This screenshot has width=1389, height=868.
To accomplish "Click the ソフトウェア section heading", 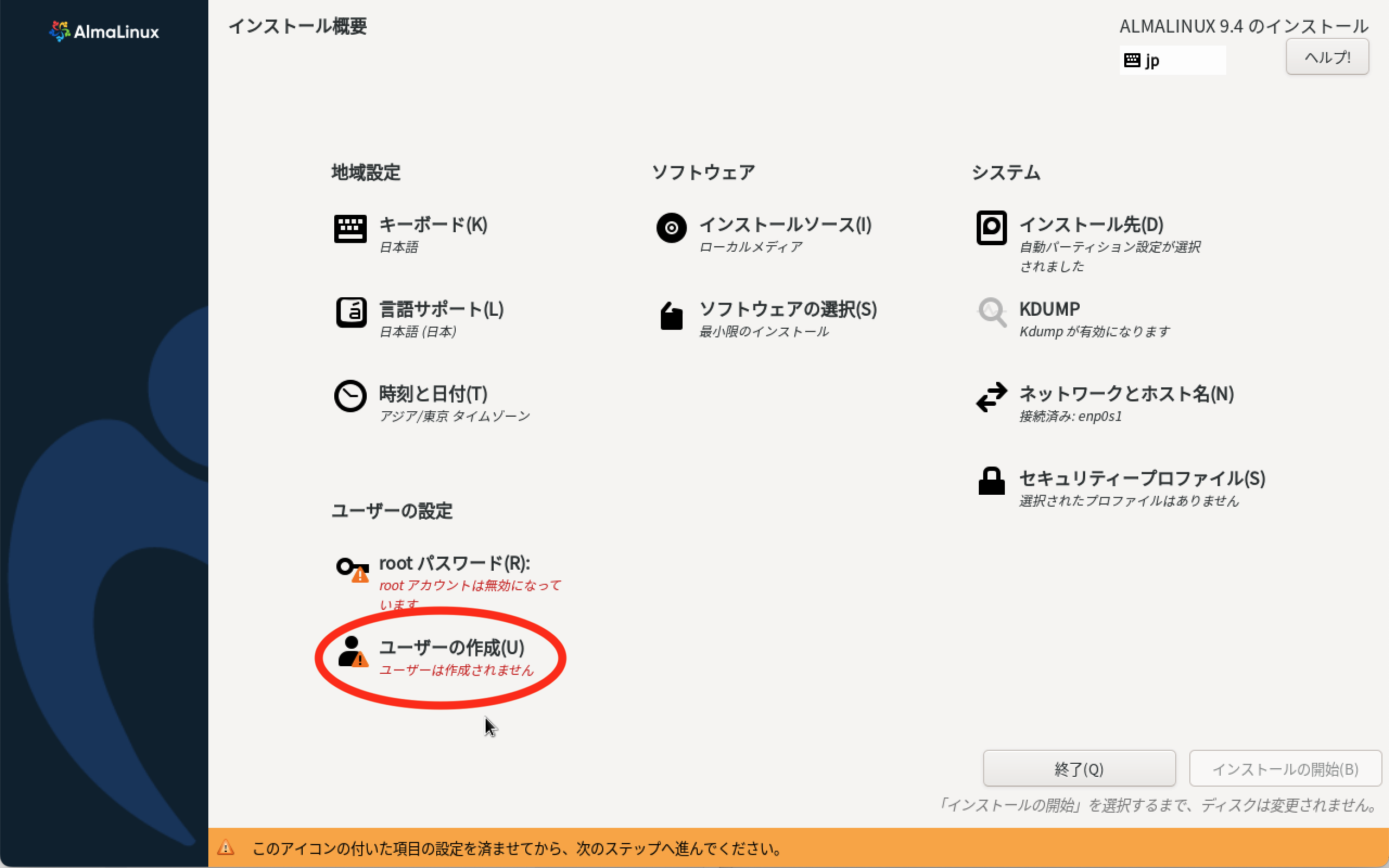I will [703, 171].
